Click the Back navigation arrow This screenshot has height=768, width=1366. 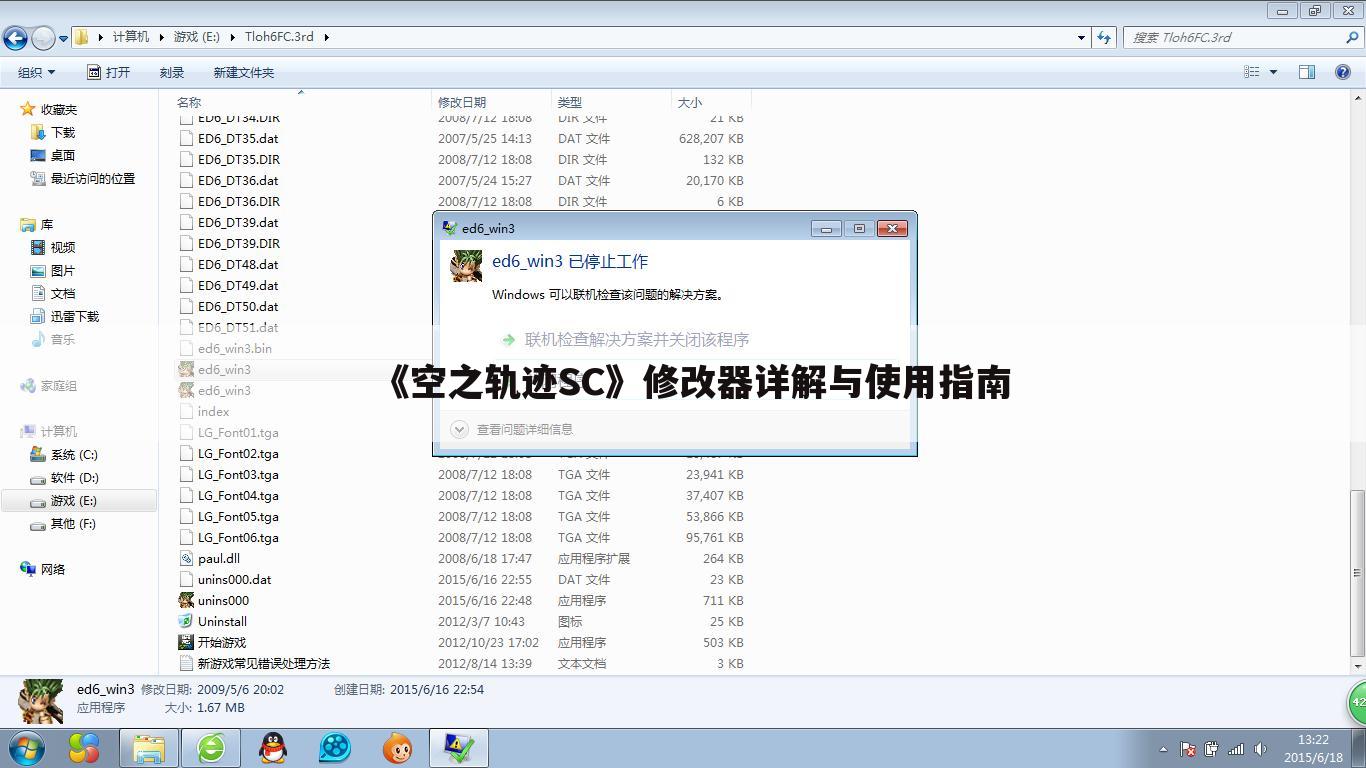15,38
